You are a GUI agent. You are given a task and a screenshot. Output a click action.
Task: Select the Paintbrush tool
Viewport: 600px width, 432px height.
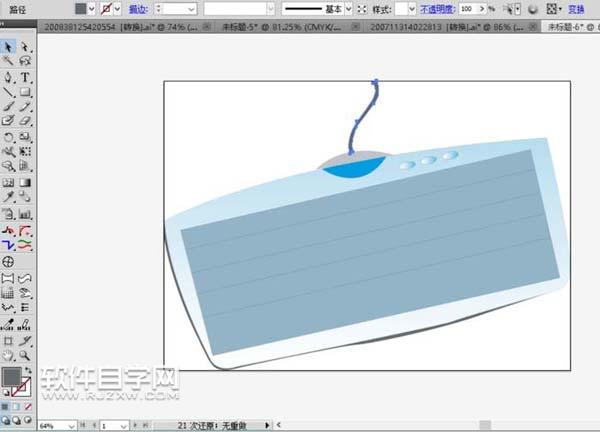pos(8,106)
